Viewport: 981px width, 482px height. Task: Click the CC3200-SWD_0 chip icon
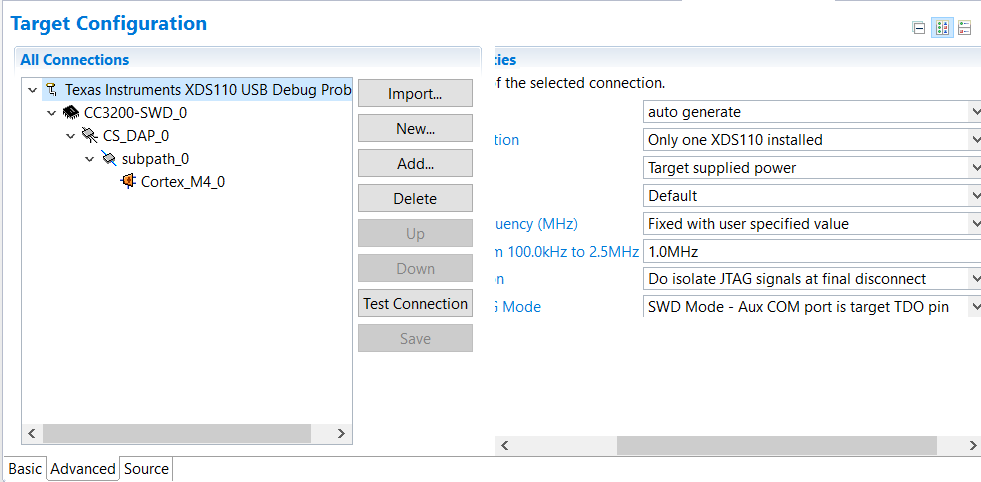pos(71,113)
